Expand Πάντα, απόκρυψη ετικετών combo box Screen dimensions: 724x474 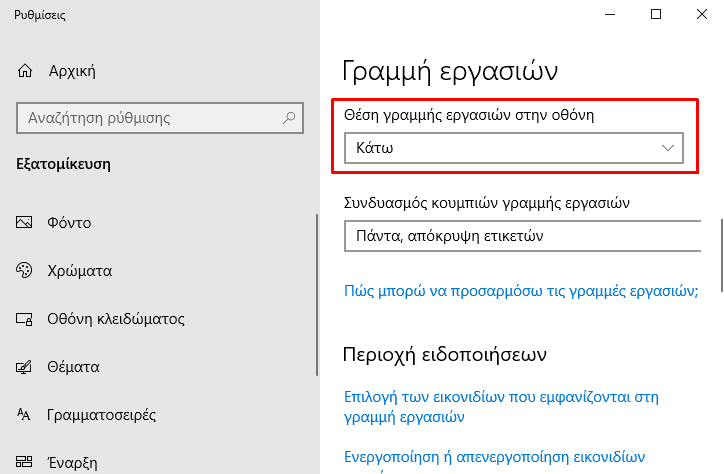523,236
